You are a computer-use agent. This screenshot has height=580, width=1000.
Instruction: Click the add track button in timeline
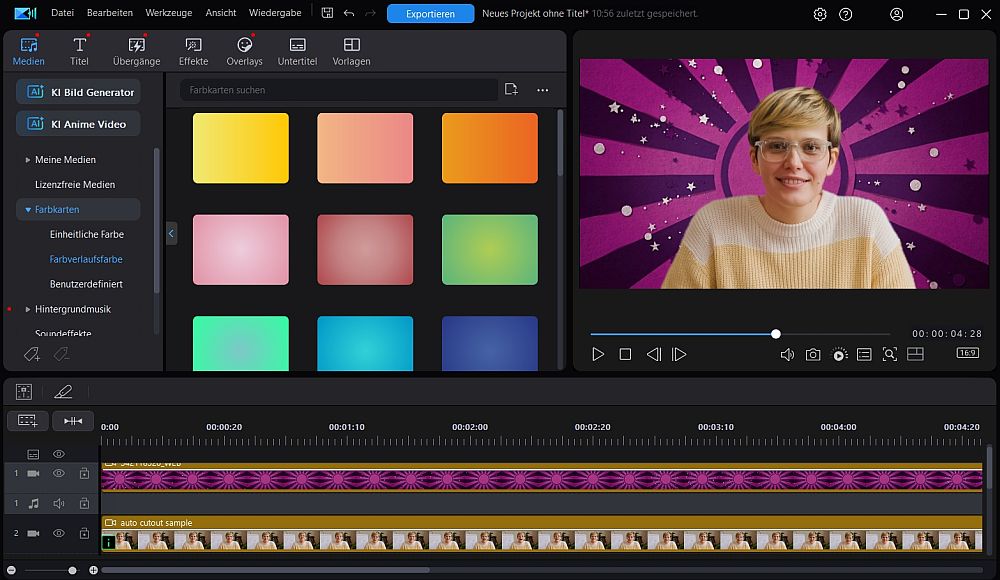click(27, 421)
